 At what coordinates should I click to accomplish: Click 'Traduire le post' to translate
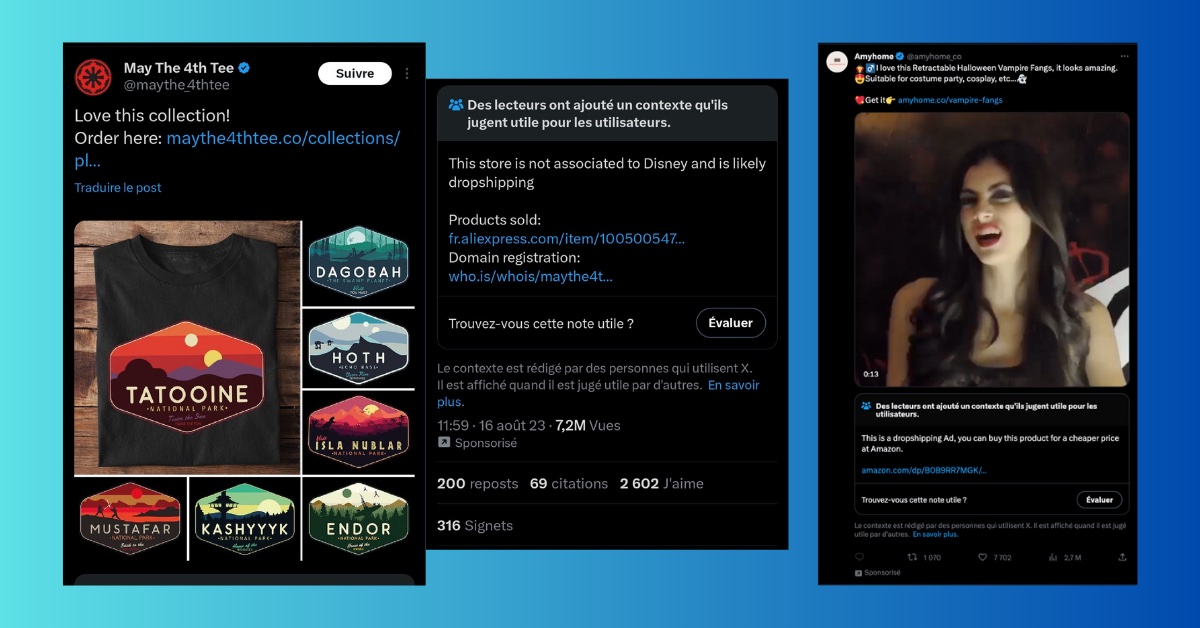pos(118,188)
